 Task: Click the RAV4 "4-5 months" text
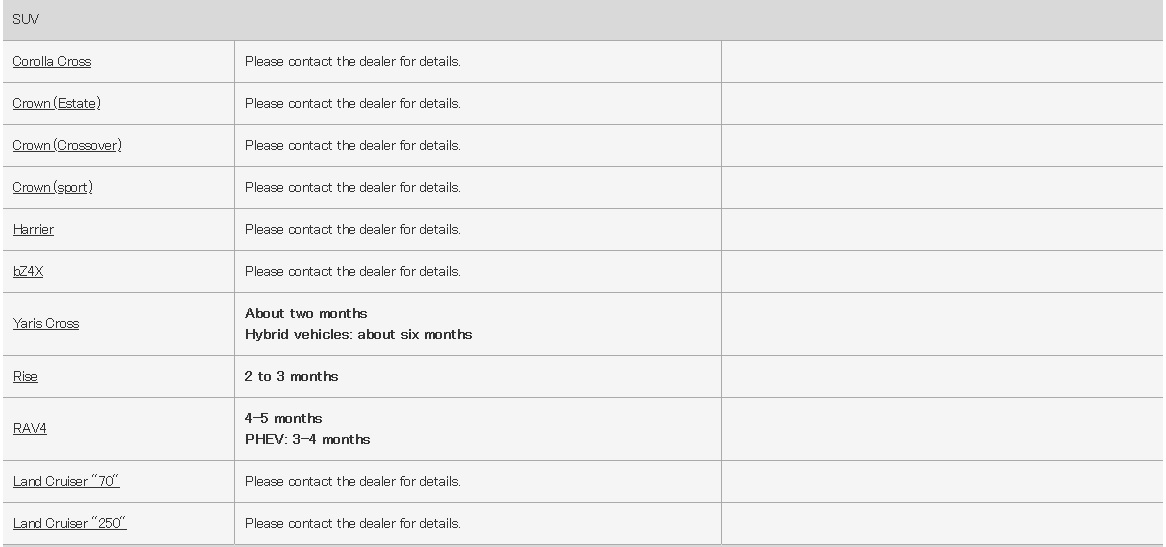tap(283, 419)
